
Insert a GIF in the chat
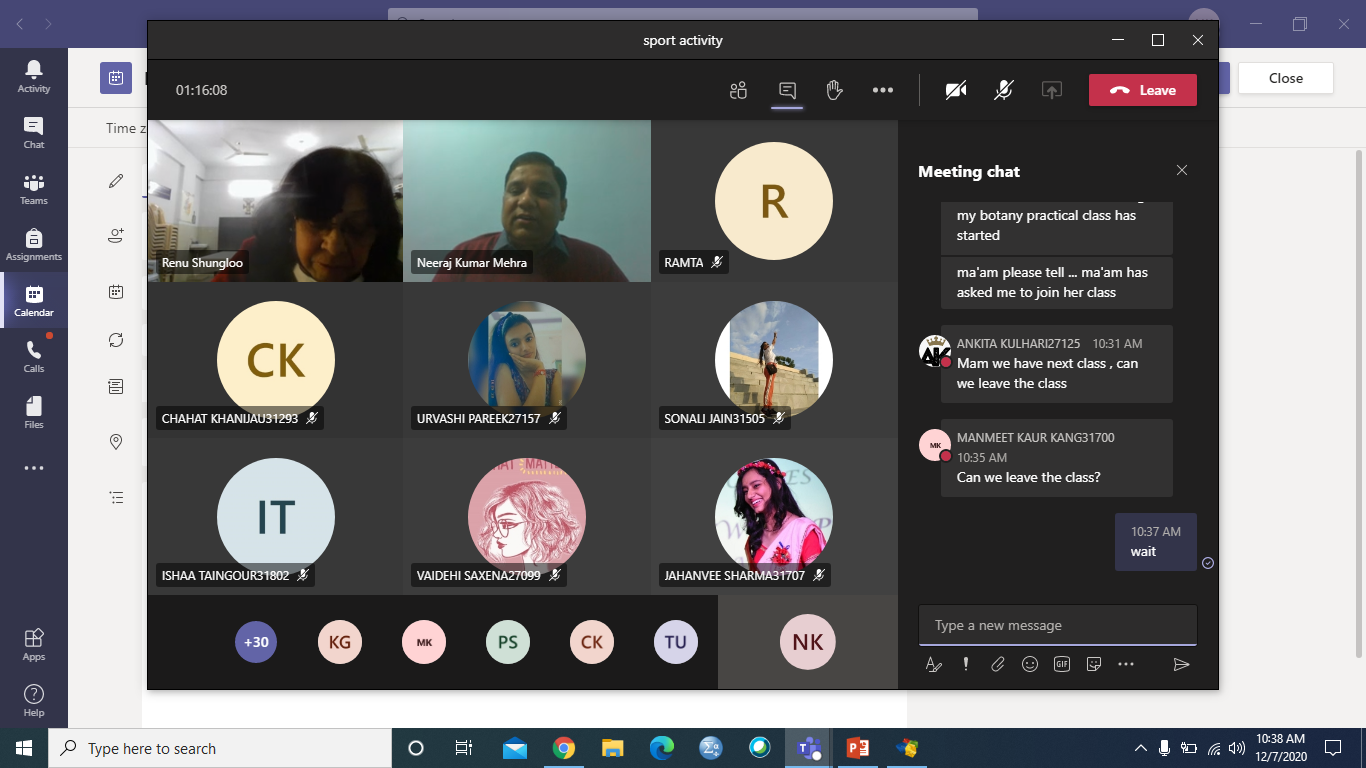click(1061, 664)
